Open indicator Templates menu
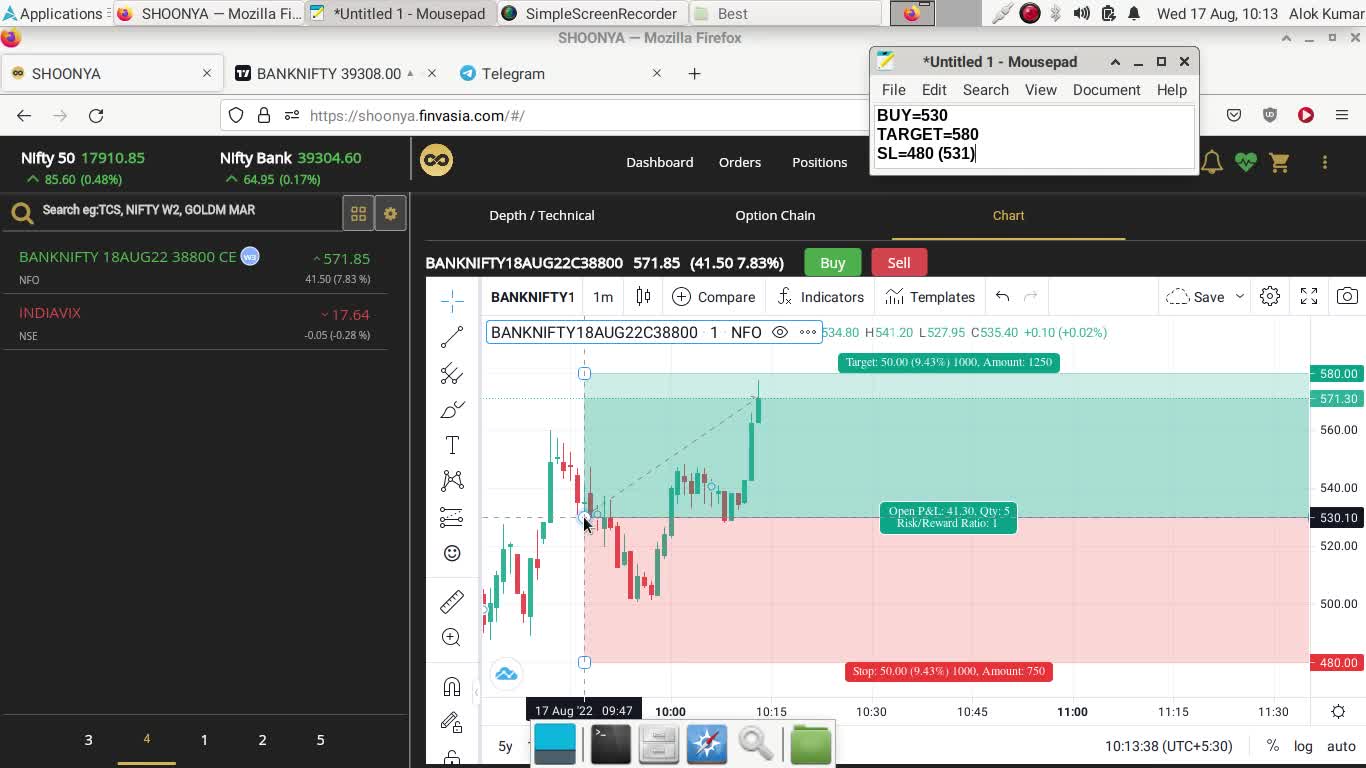This screenshot has width=1366, height=768. pos(930,297)
